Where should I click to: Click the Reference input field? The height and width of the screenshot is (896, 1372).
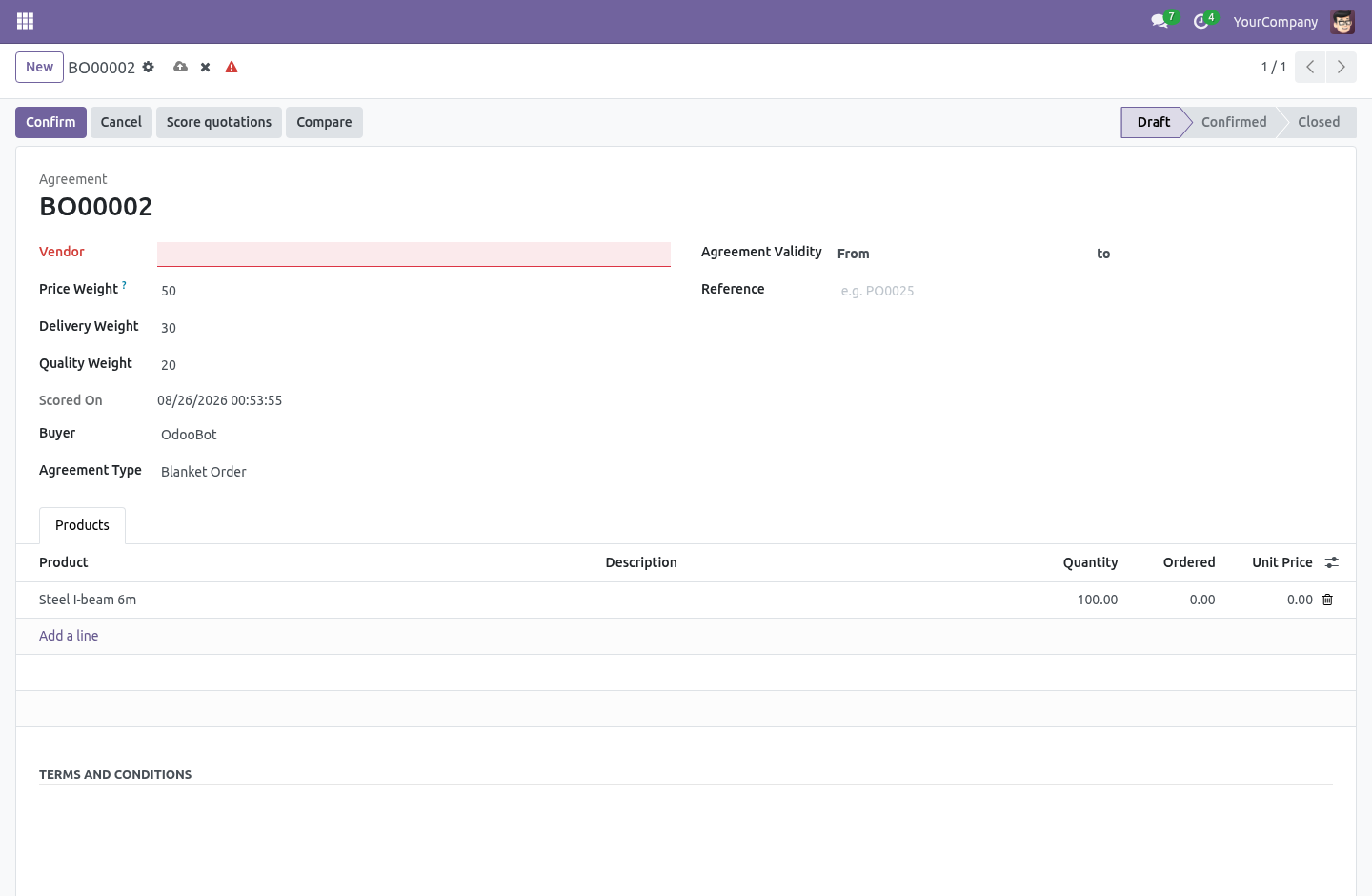click(1084, 291)
